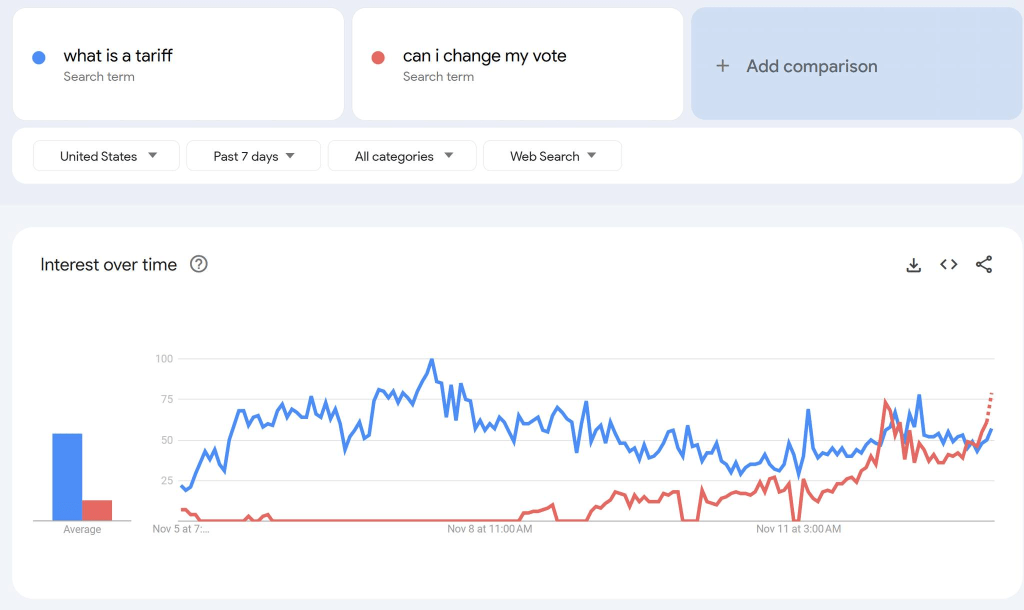Viewport: 1024px width, 610px height.
Task: Click the Add comparison button
Action: point(811,66)
